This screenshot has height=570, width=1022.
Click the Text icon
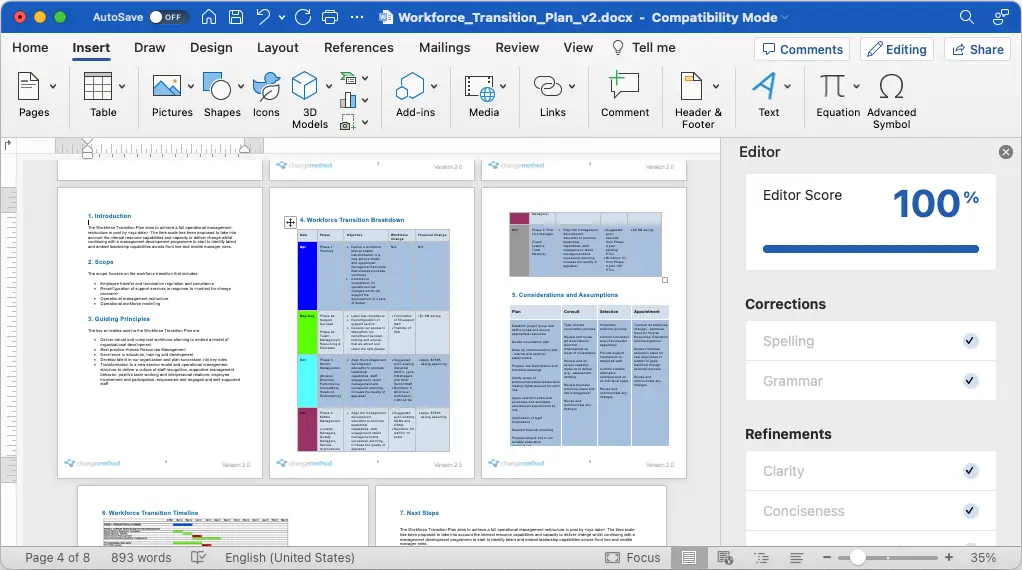click(765, 86)
